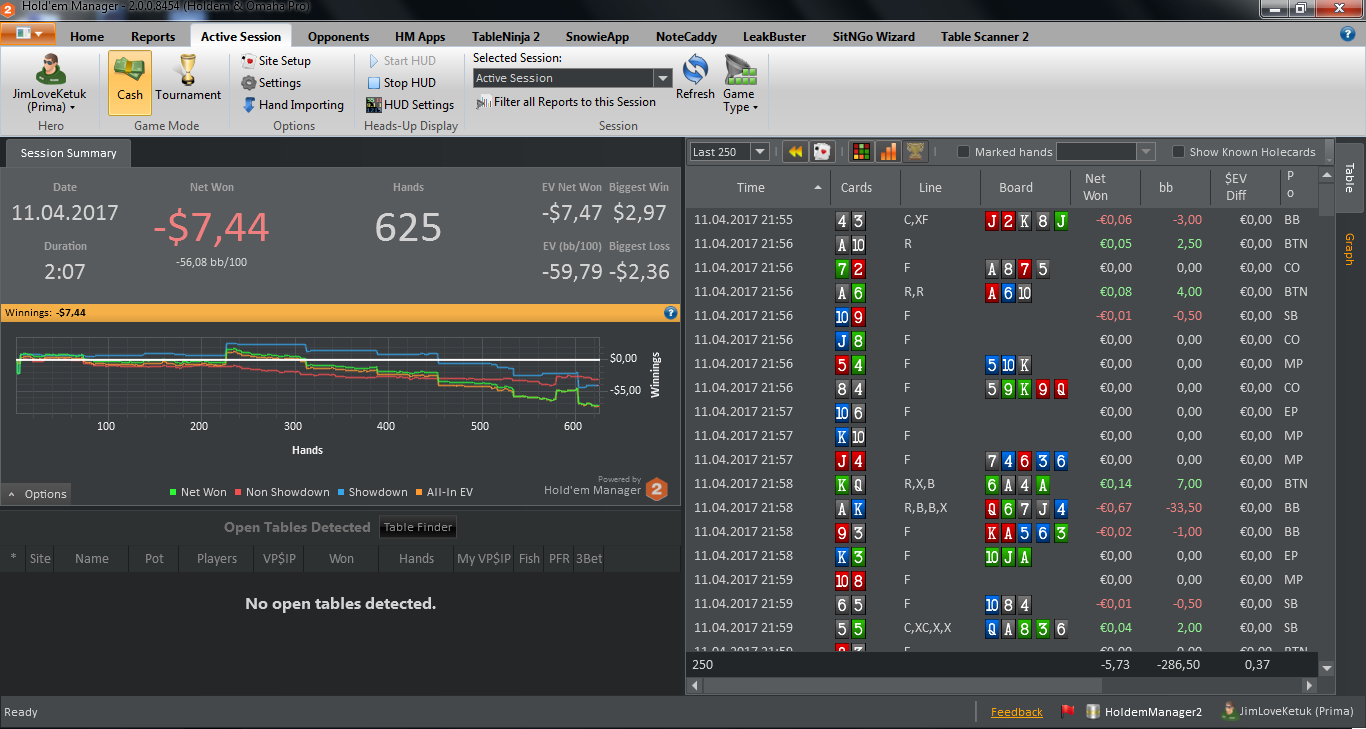The height and width of the screenshot is (729, 1366).
Task: Open the Table Scanner 2 tab
Action: point(984,37)
